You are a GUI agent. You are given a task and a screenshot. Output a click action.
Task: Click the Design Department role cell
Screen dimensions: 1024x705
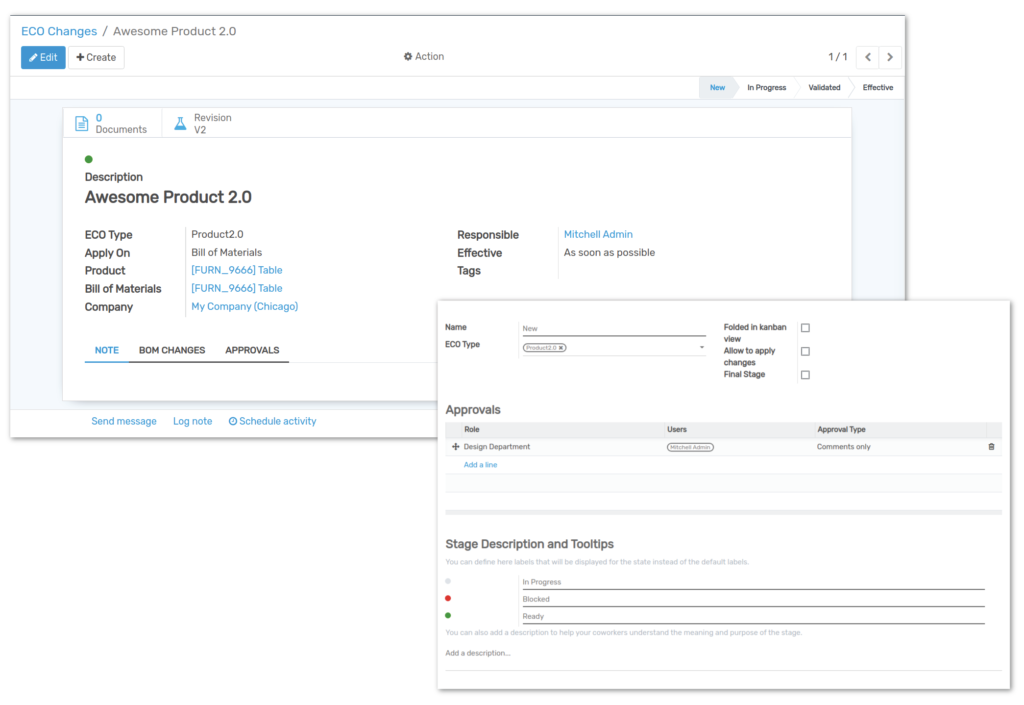pos(497,447)
